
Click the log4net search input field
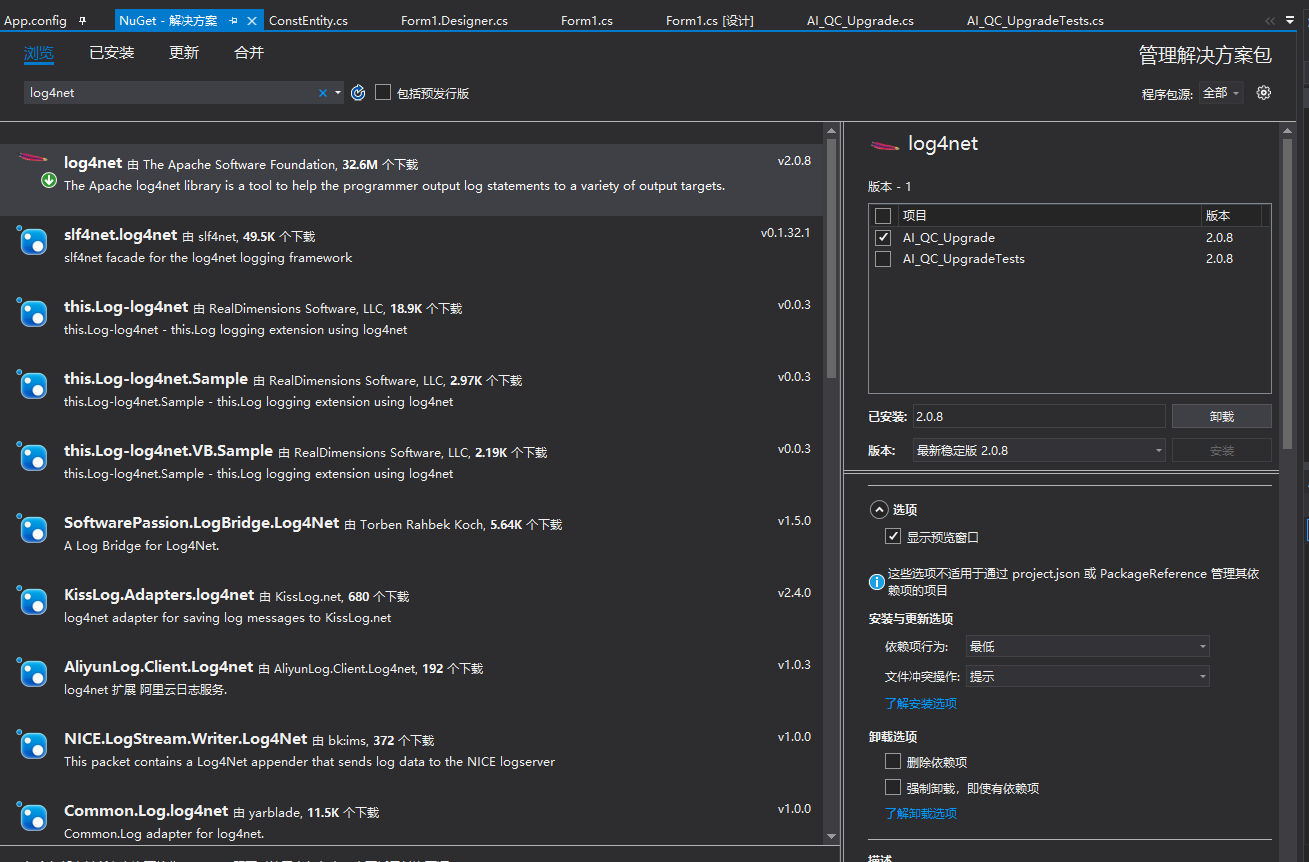click(170, 93)
